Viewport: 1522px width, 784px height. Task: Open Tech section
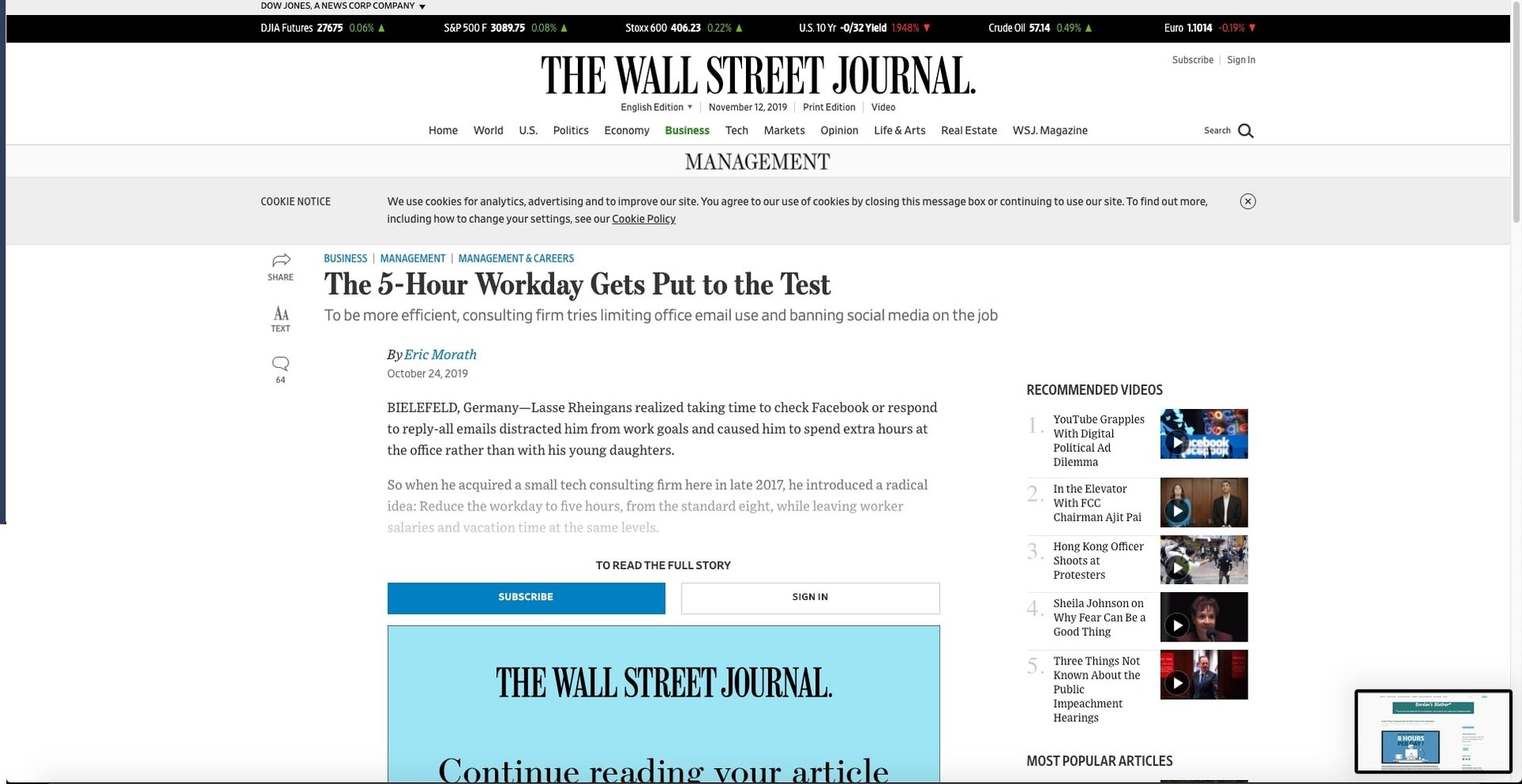click(x=736, y=131)
